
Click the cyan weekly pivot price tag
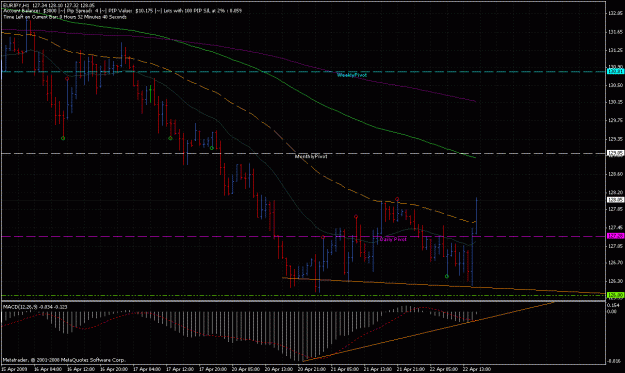click(x=615, y=71)
